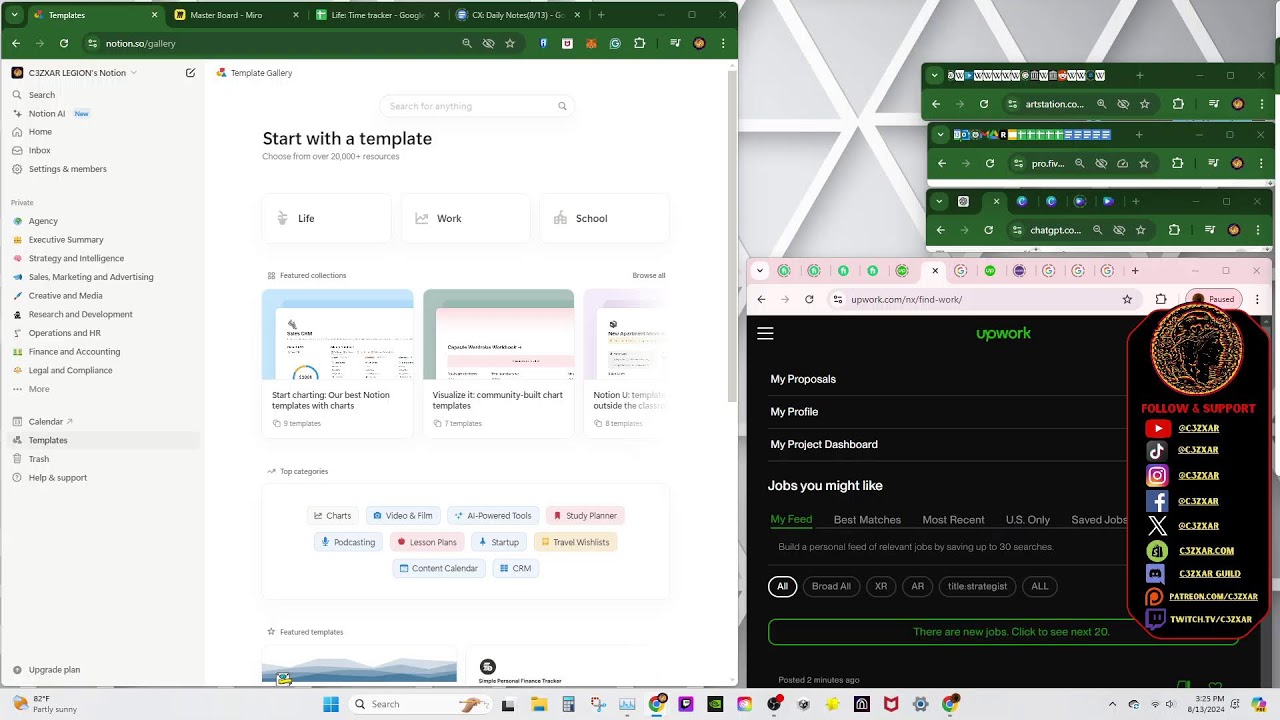
Task: Select the AI-Powered Tools category chip
Action: 492,516
